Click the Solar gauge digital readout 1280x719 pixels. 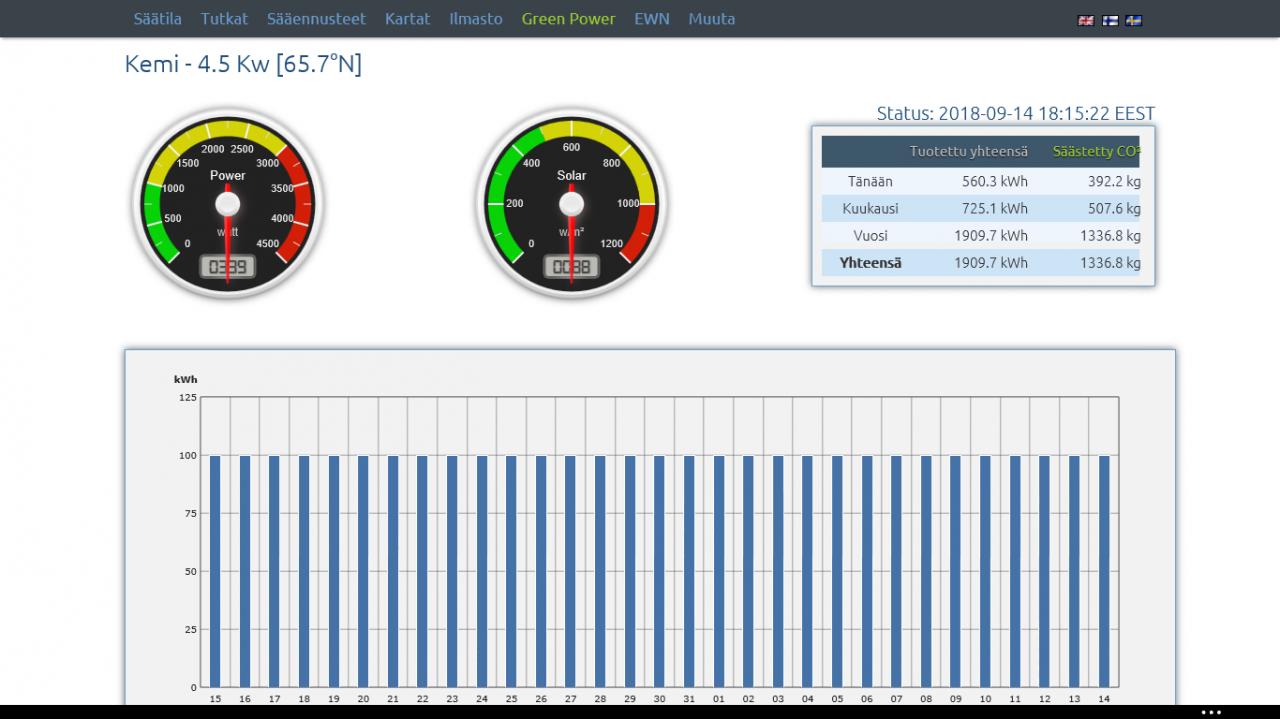(x=571, y=267)
